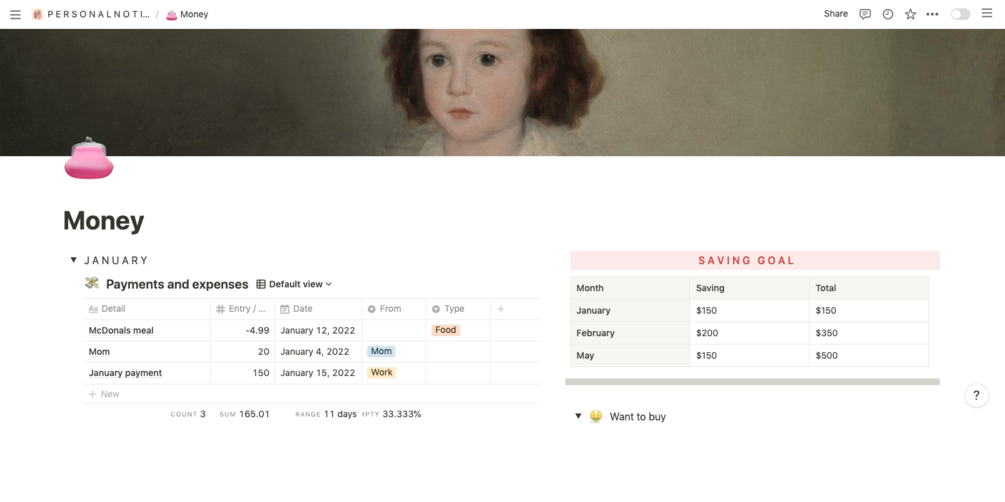Open the 33.333% empty calculation

point(392,414)
